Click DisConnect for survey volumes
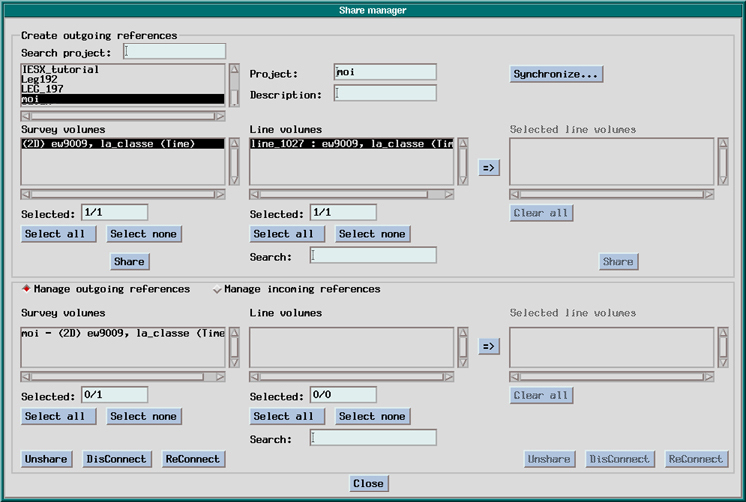This screenshot has width=746, height=502. click(117, 459)
